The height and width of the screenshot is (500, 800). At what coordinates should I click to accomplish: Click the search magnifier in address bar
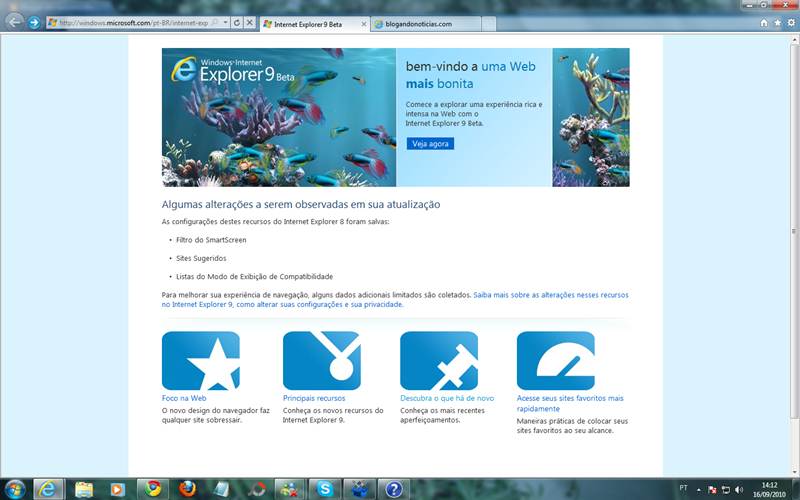[215, 22]
